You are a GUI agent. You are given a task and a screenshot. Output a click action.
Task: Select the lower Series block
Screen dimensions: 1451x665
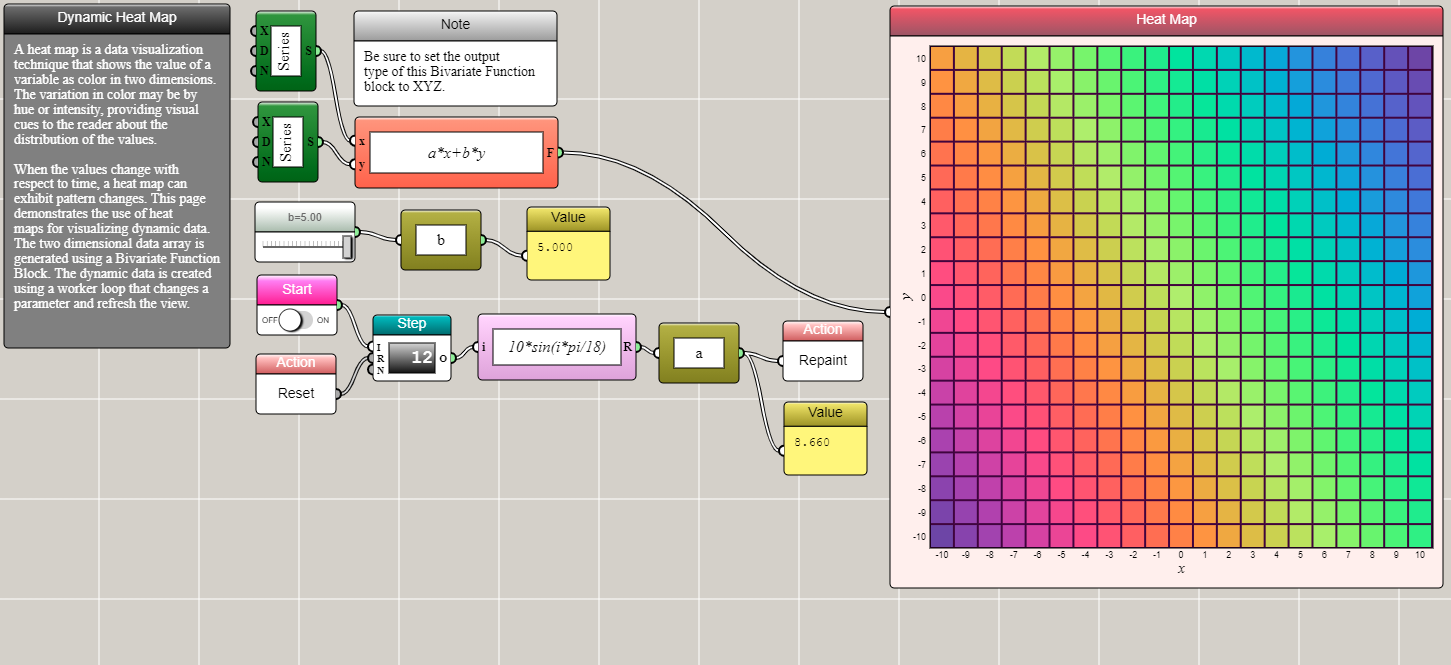coord(288,142)
